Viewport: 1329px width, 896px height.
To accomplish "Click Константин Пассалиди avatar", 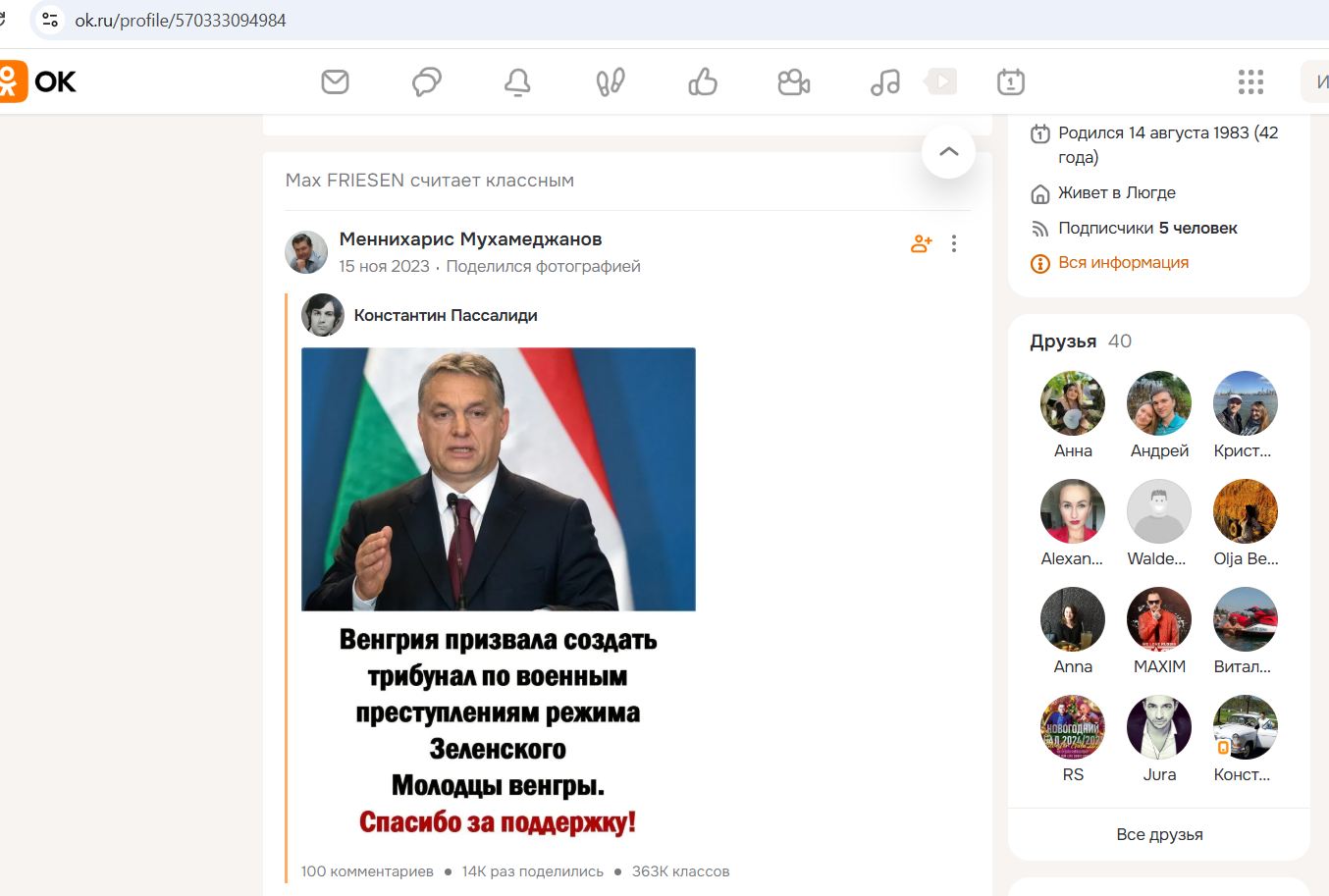I will pyautogui.click(x=323, y=315).
